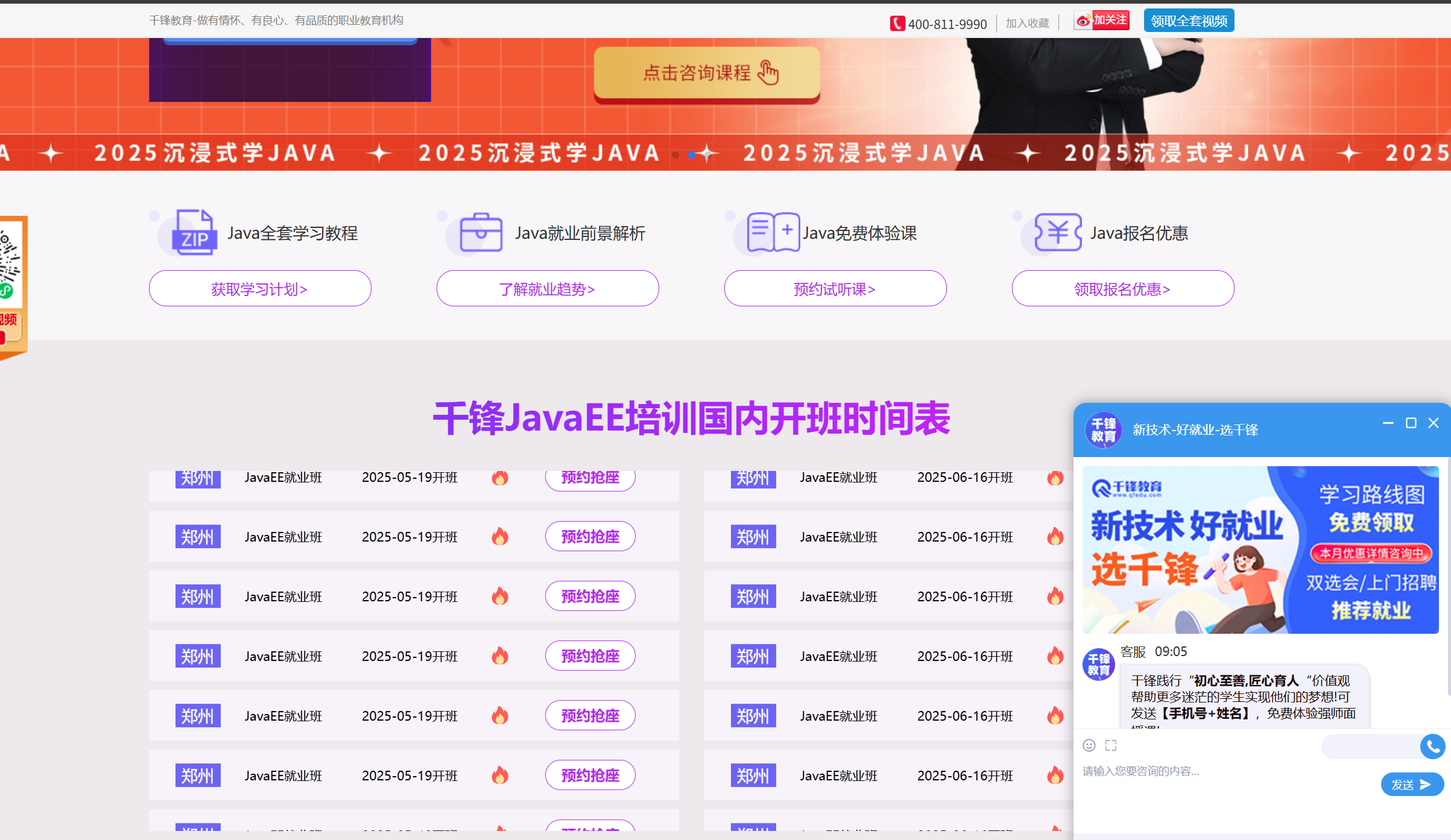Click 加入收藏 in the top bar
Viewport: 1451px width, 840px height.
[x=1027, y=23]
